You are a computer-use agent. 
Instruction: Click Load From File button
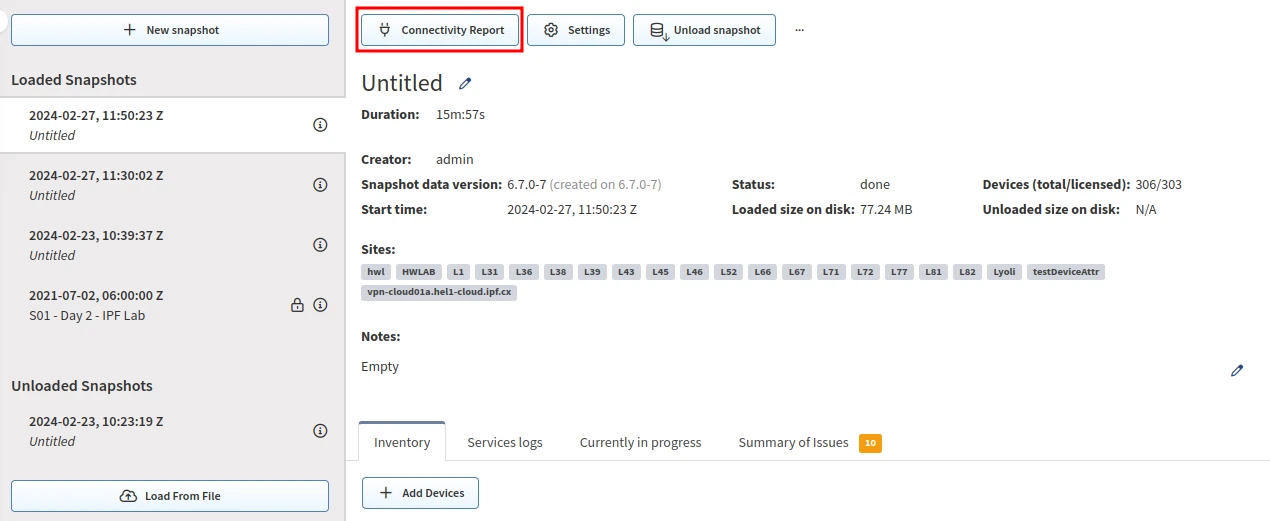tap(170, 496)
